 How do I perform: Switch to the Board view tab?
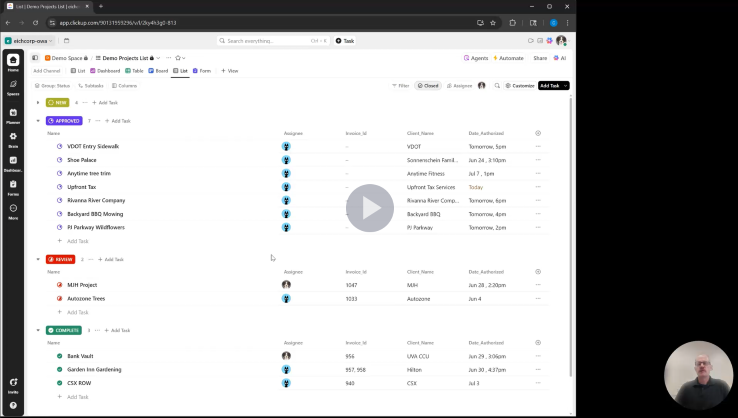[159, 71]
